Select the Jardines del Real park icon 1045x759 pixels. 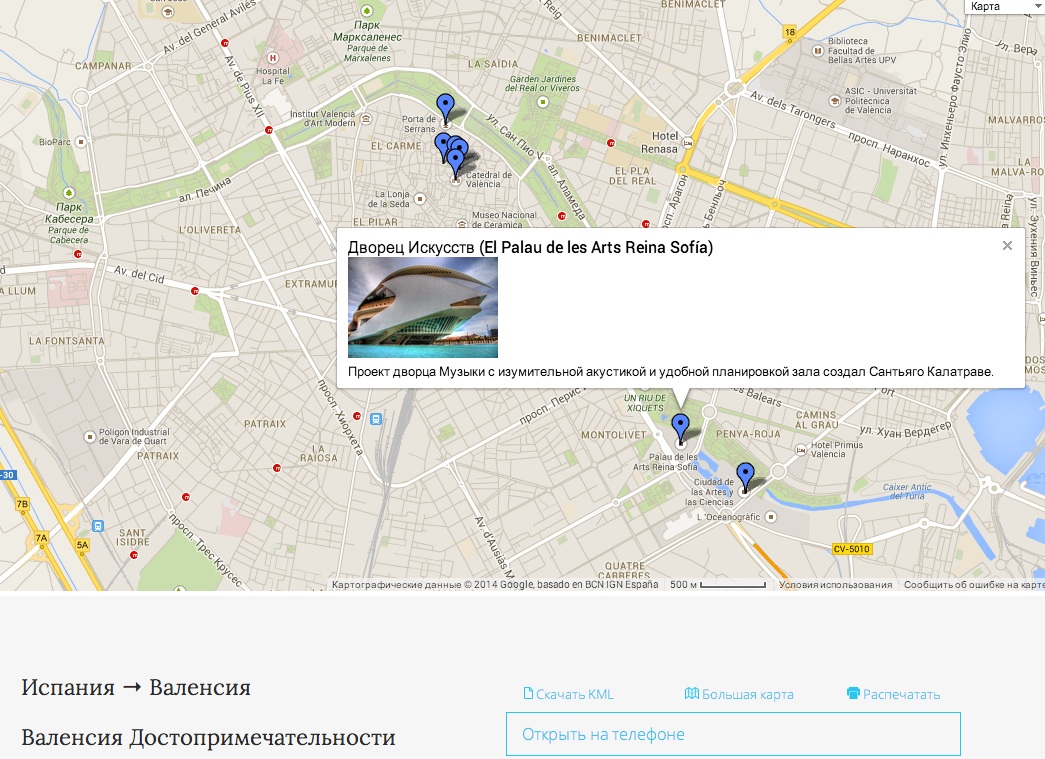[542, 102]
